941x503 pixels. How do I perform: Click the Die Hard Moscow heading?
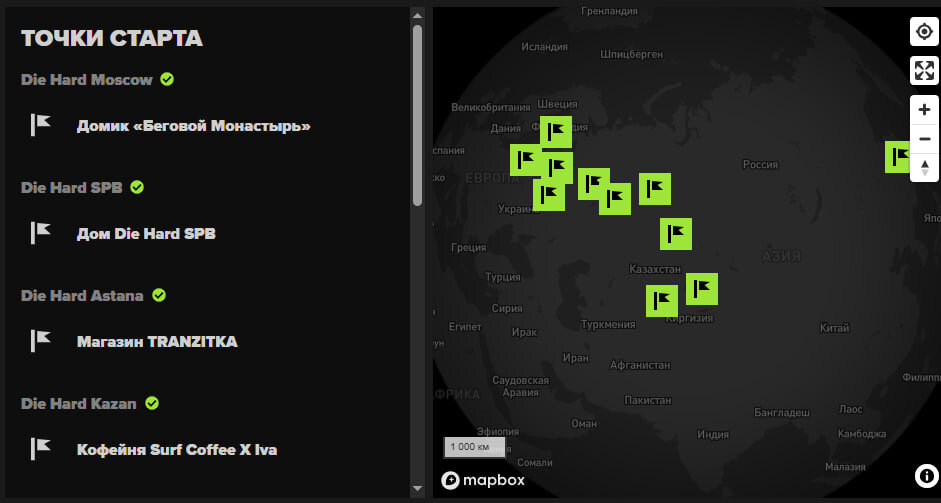coord(87,79)
